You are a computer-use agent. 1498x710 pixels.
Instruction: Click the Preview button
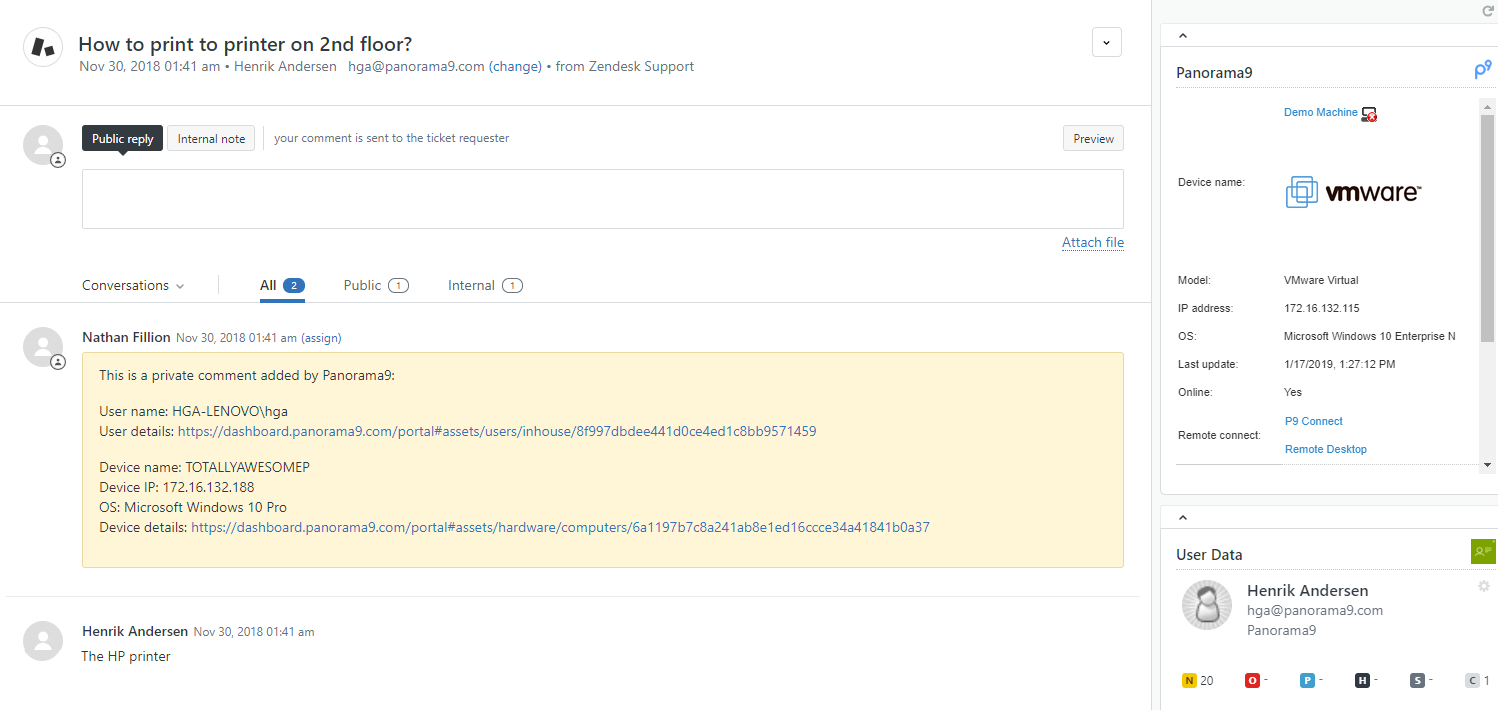pyautogui.click(x=1093, y=138)
